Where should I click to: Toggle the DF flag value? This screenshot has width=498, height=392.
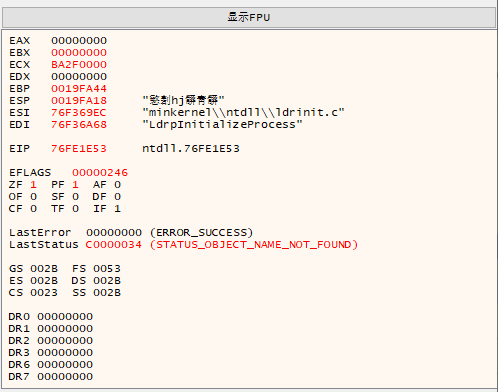click(x=117, y=197)
